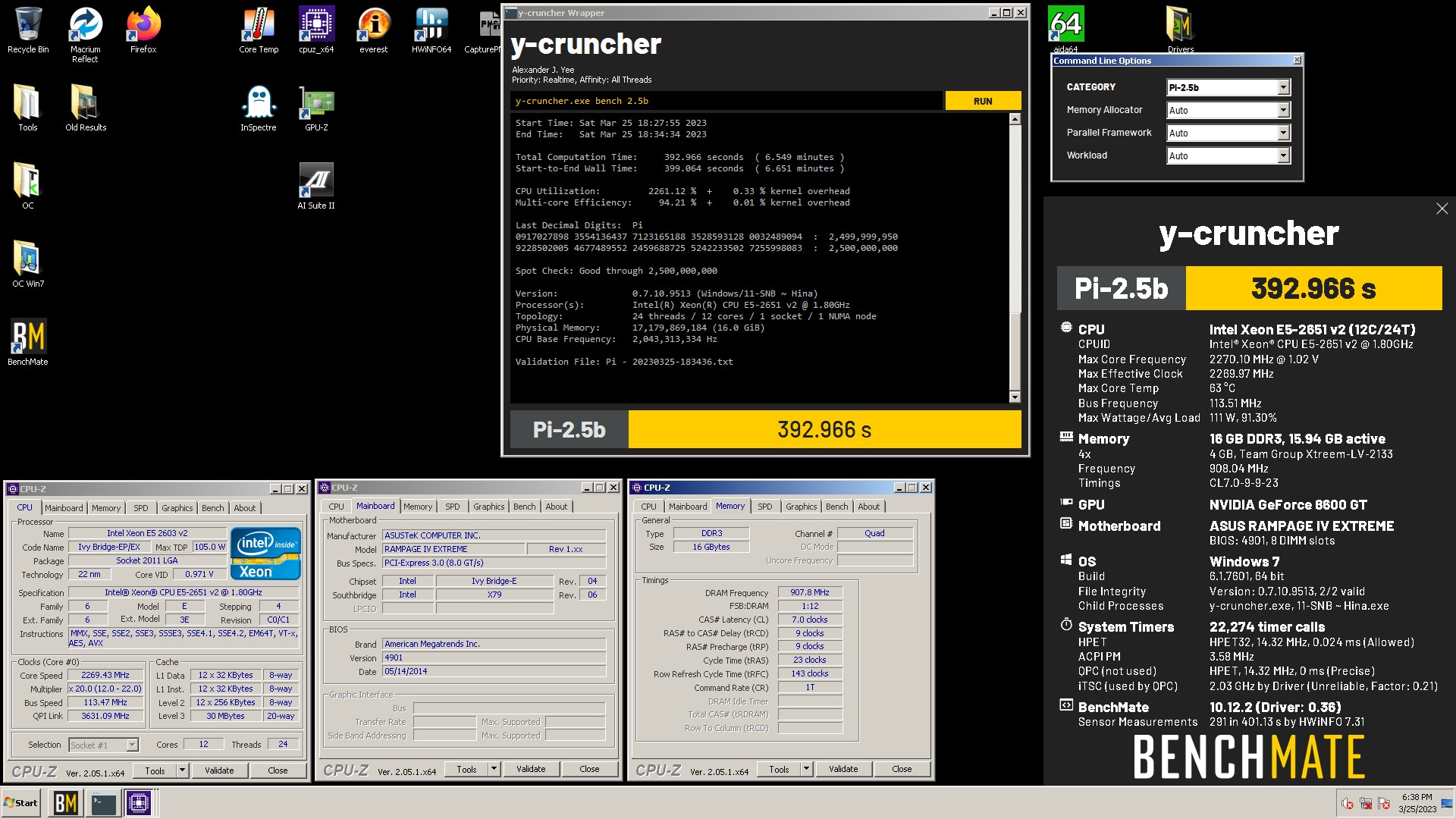Click the taskbar clock showing 6:38 PM

[1417, 803]
